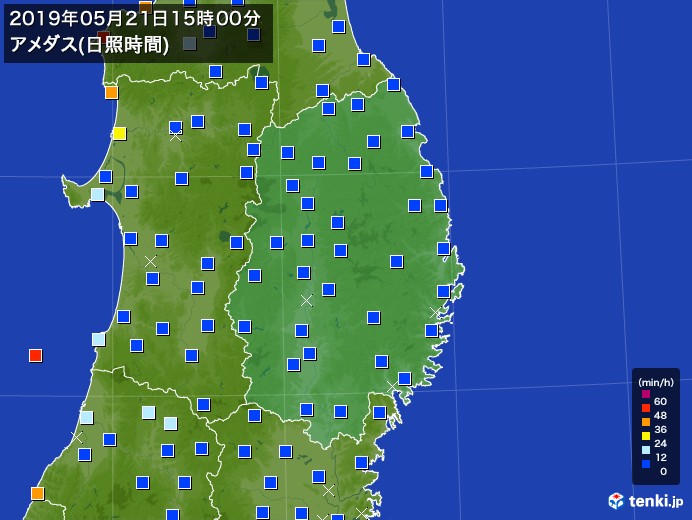Click the light blue marker on Oga peninsula

pos(98,194)
